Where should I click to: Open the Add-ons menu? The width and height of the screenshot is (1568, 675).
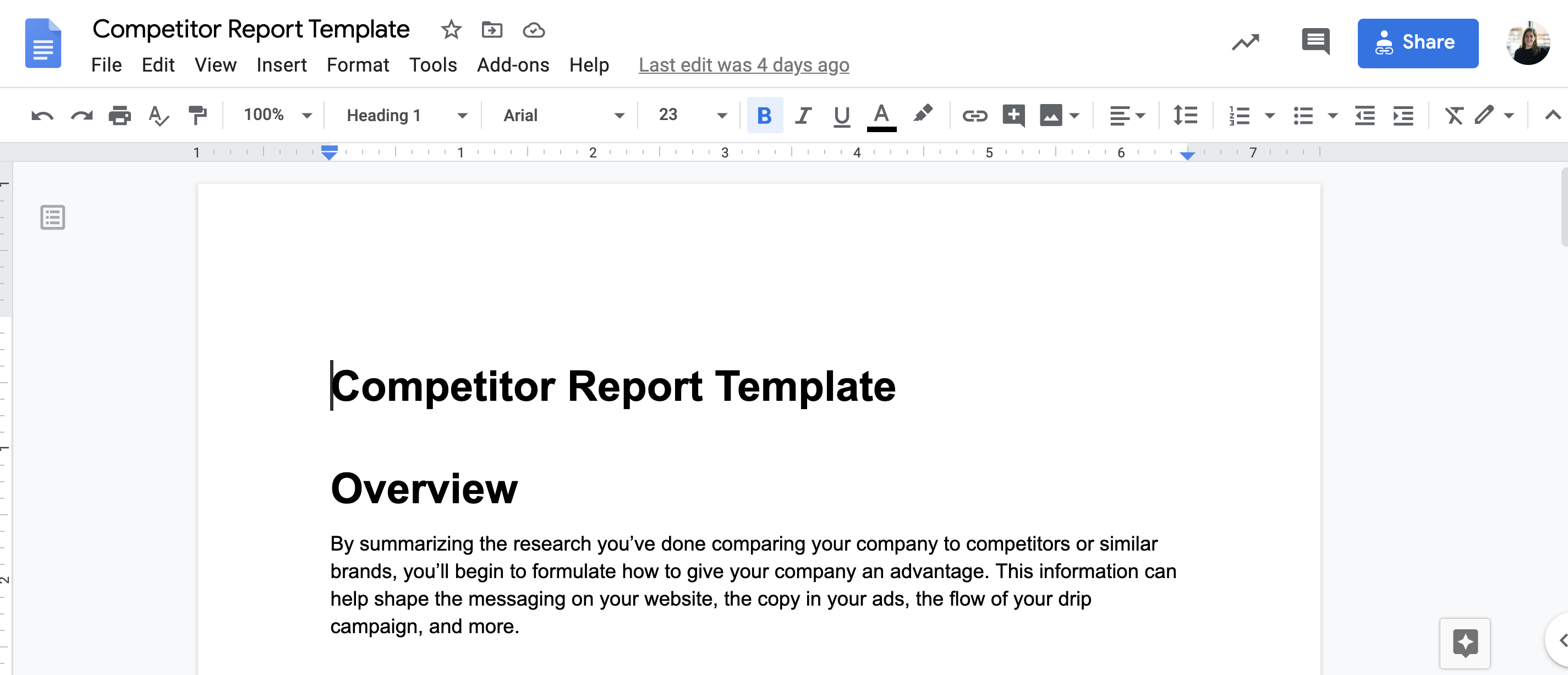pyautogui.click(x=514, y=64)
